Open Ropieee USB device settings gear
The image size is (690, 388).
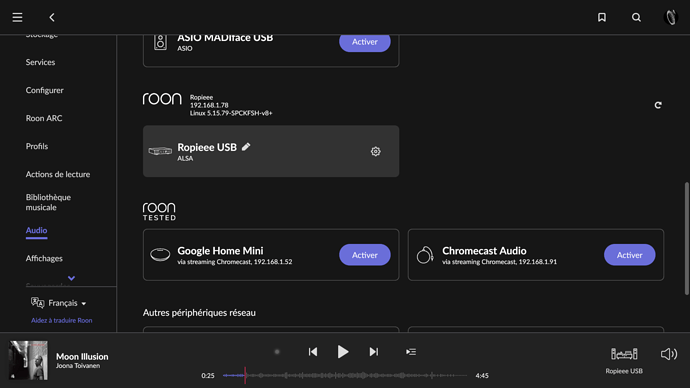coord(375,151)
